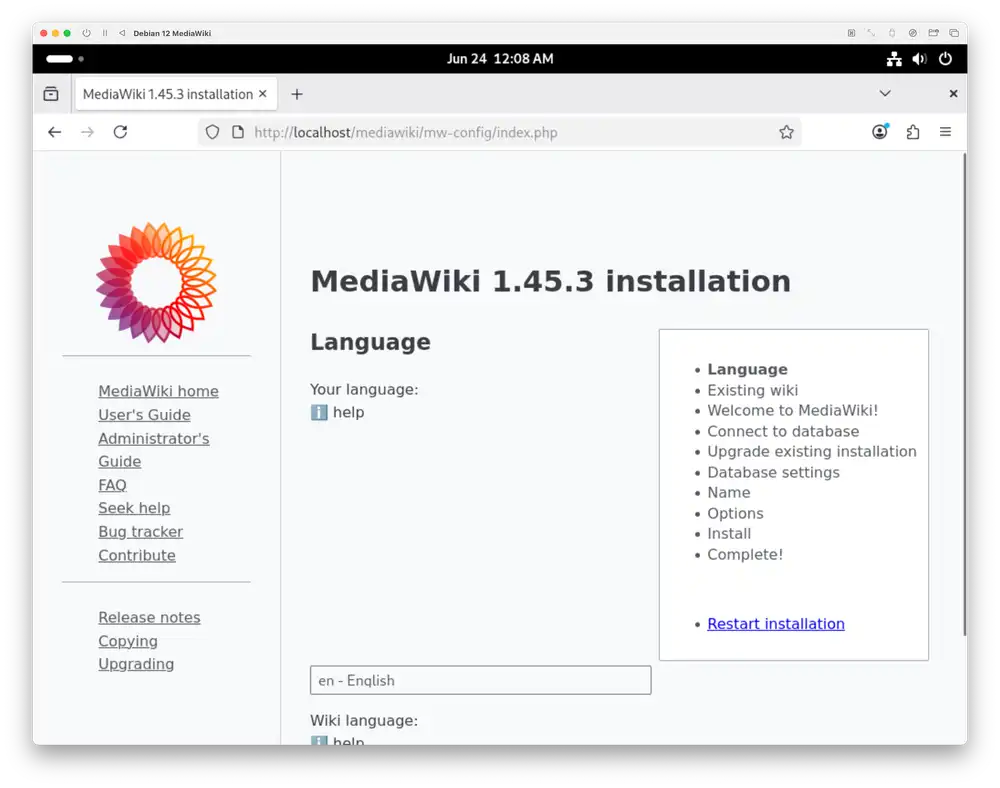Bookmark this page with the star icon
The width and height of the screenshot is (1000, 788).
[786, 132]
